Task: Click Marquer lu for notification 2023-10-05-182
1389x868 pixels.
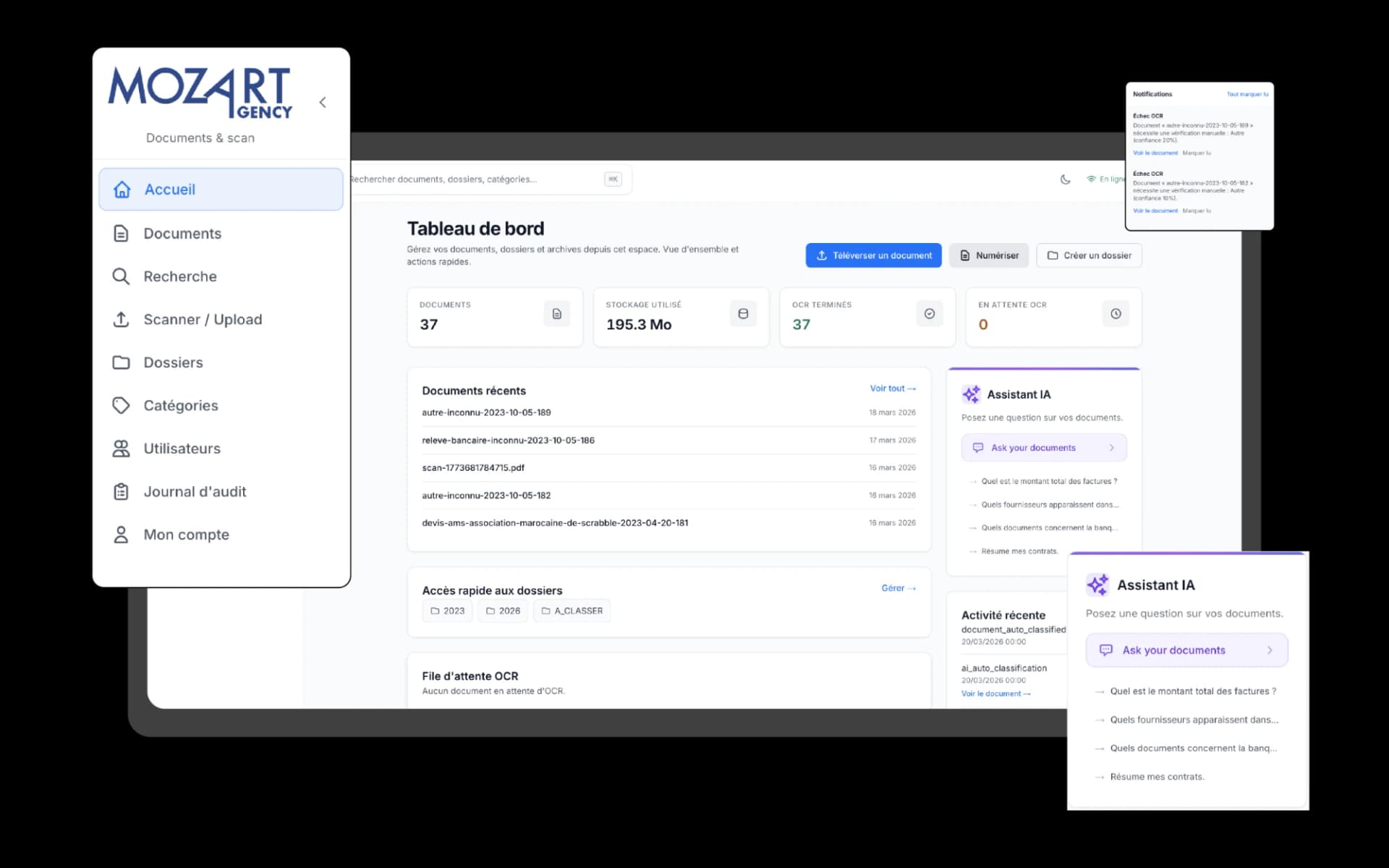Action: 1197,210
